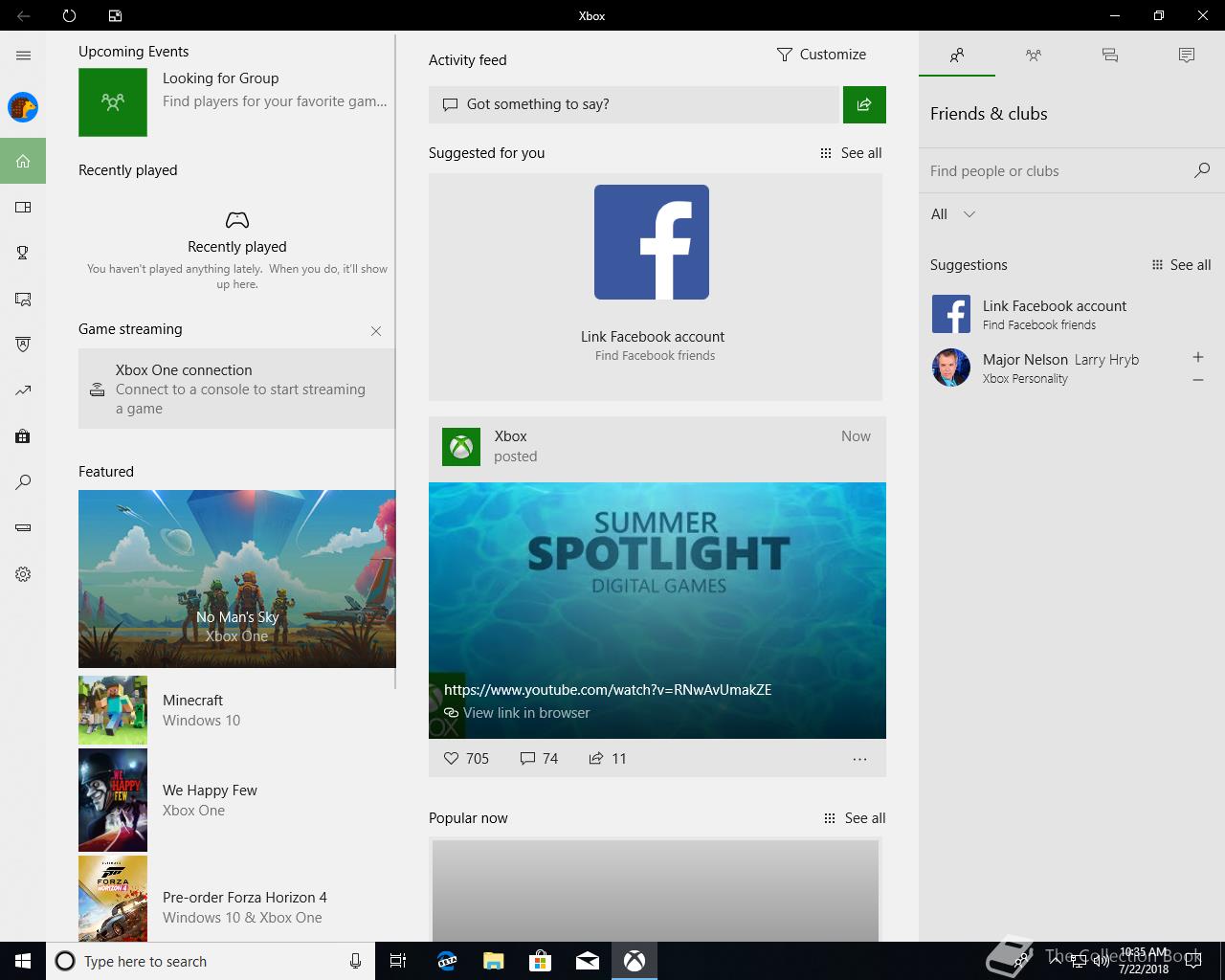Click See all in Popular now
This screenshot has height=980, width=1225.
(x=855, y=818)
